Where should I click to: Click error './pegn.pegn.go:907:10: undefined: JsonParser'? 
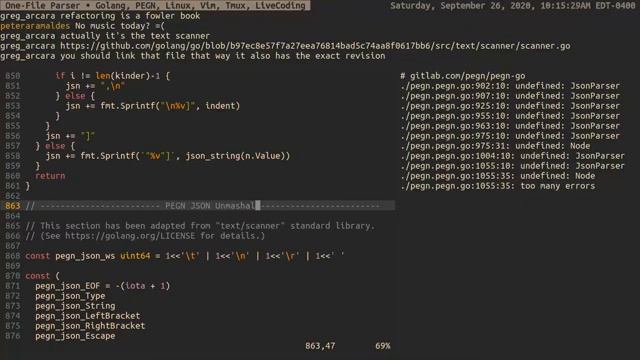click(x=510, y=96)
